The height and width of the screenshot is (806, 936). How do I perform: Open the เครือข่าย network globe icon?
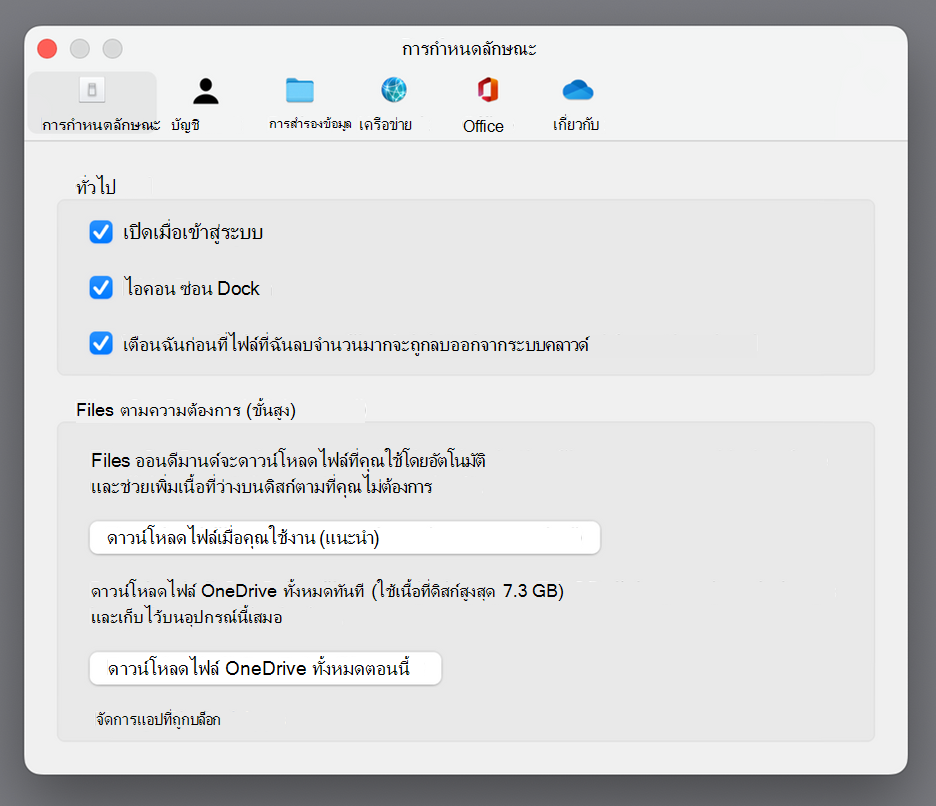tap(394, 90)
